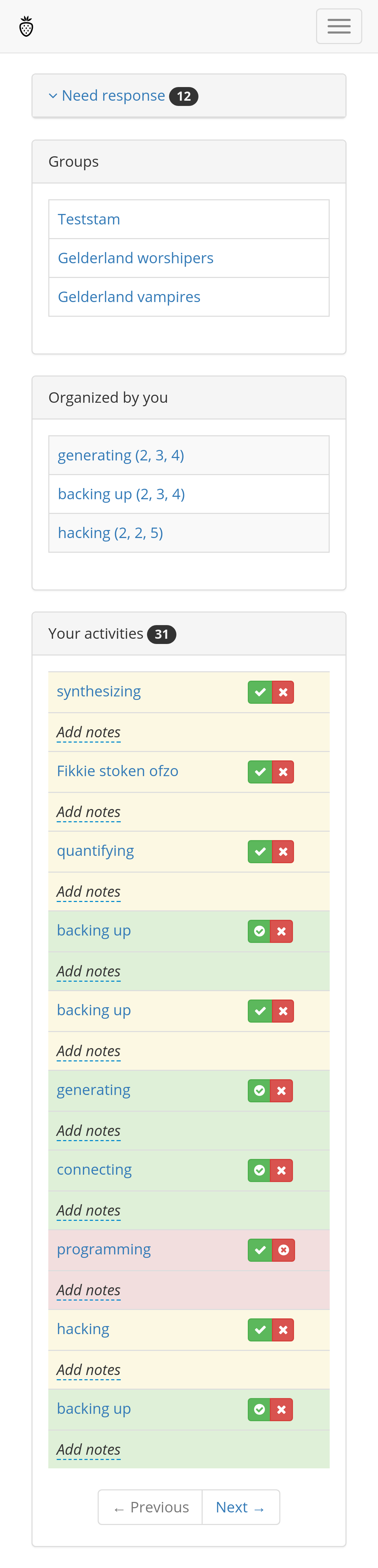This screenshot has width=378, height=1568.
Task: Expand the Need response section
Action: 113,96
